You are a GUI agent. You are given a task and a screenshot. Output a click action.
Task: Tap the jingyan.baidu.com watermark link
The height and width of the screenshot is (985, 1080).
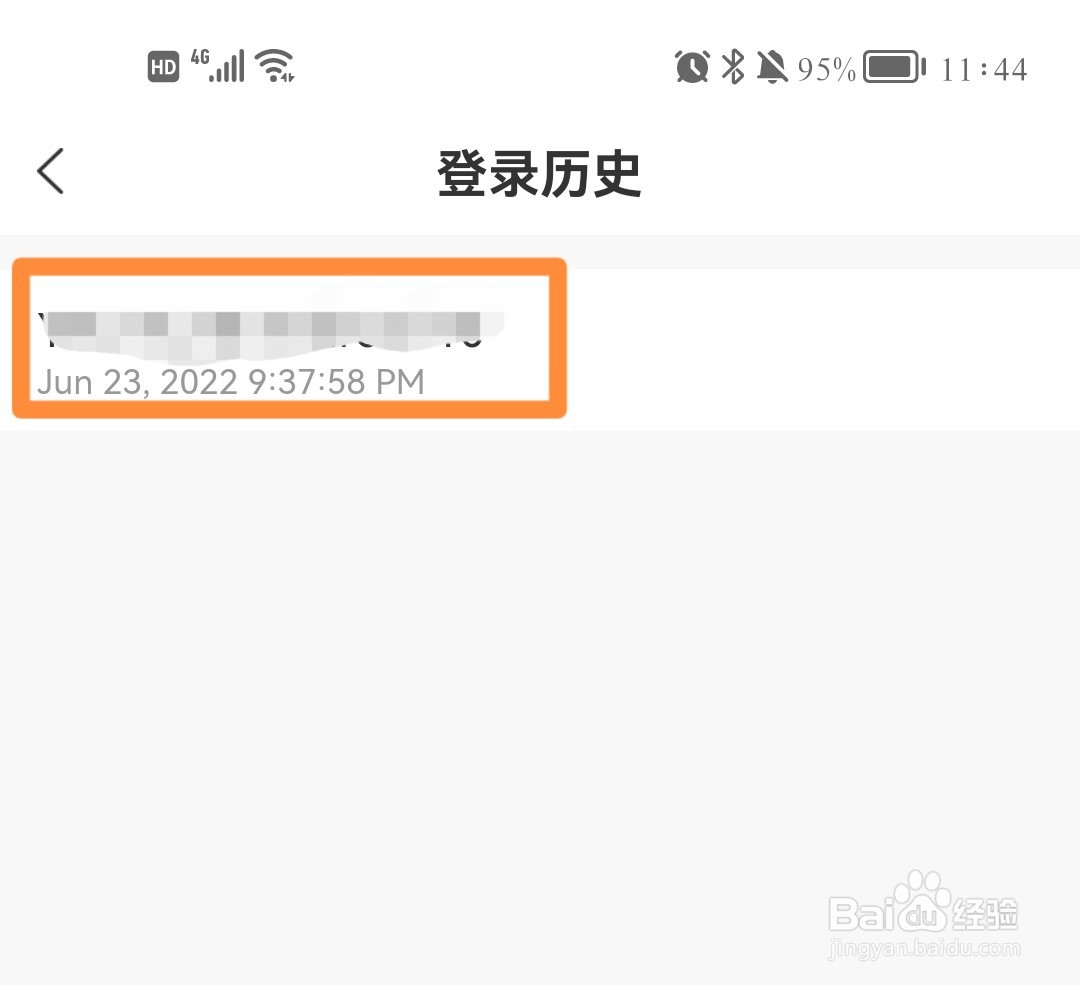click(x=924, y=948)
